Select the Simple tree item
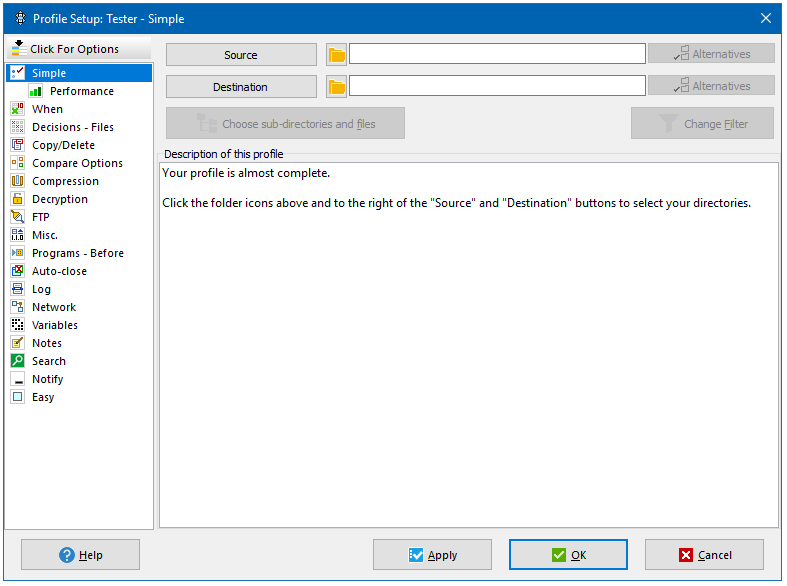This screenshot has height=586, width=787. [80, 73]
